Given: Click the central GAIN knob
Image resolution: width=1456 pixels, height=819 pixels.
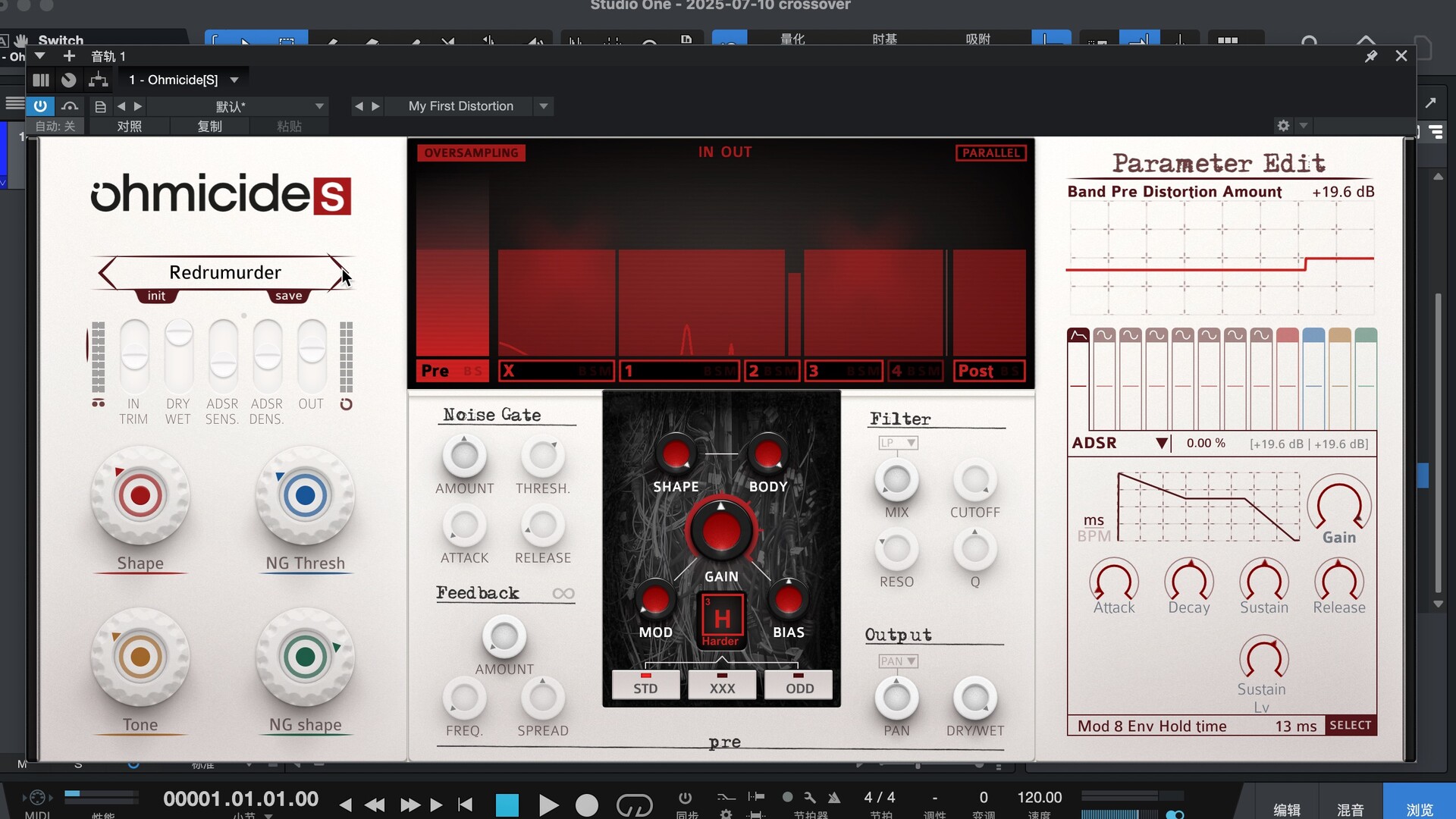Looking at the screenshot, I should (x=721, y=532).
